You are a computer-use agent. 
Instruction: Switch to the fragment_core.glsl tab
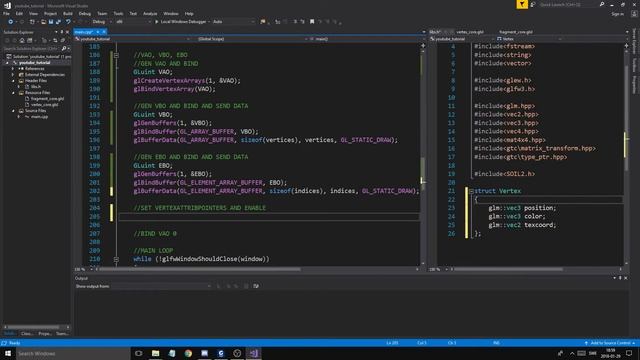coord(516,32)
